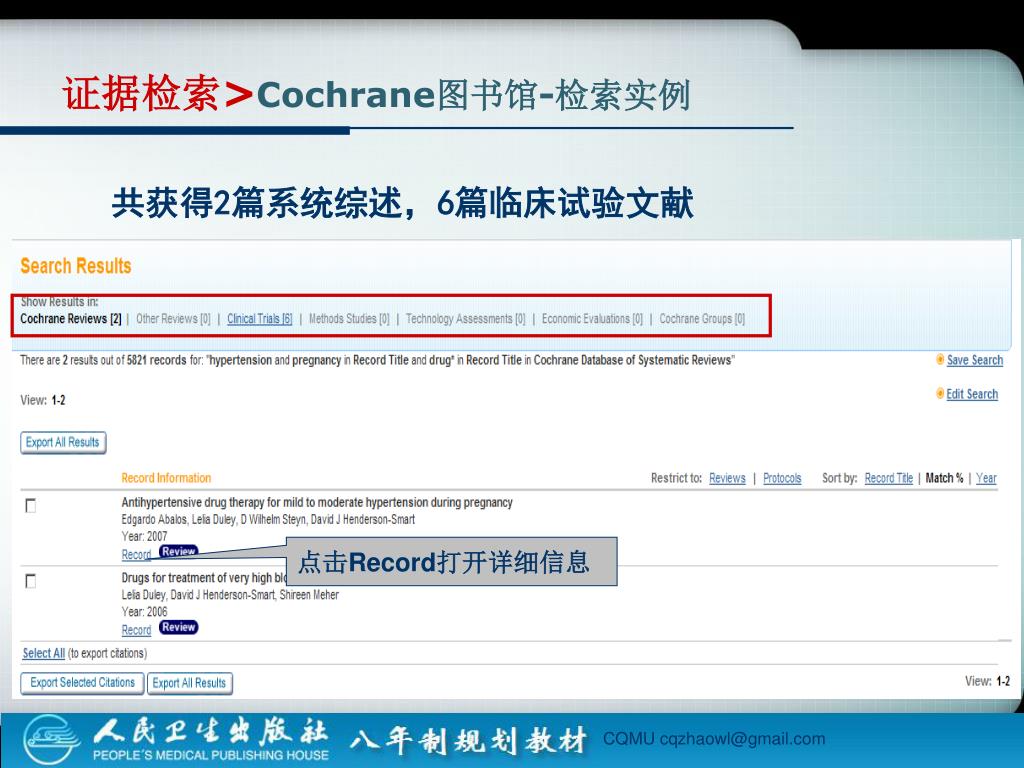Select the Cochrane Groups [0] tab
Image resolution: width=1024 pixels, height=768 pixels.
coord(702,319)
